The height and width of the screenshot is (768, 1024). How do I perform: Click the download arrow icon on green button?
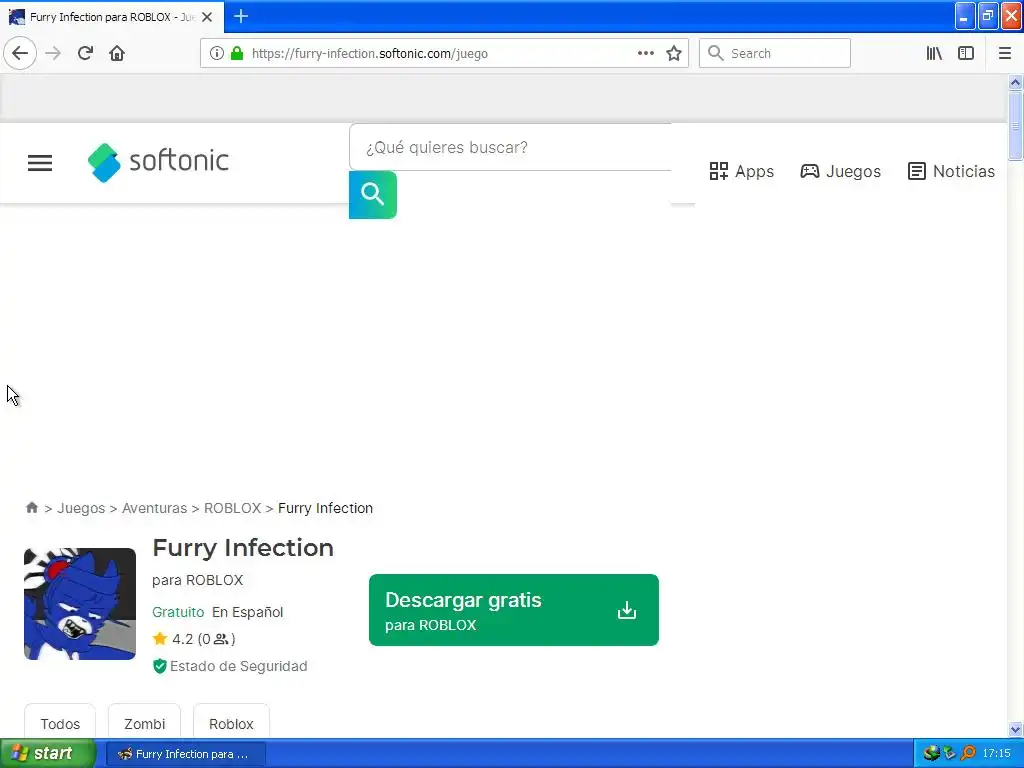[x=627, y=610]
